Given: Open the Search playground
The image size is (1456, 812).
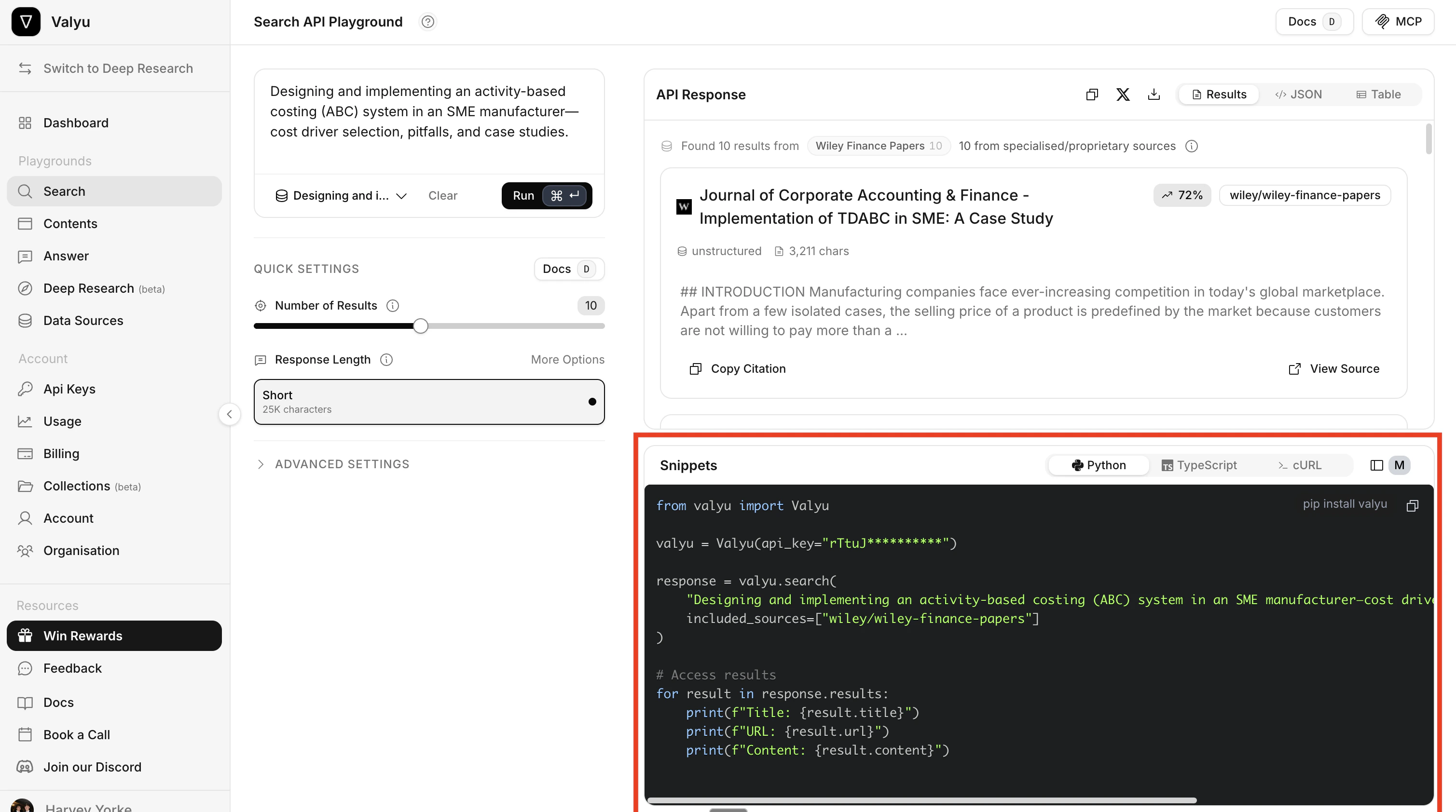Looking at the screenshot, I should click(x=64, y=191).
